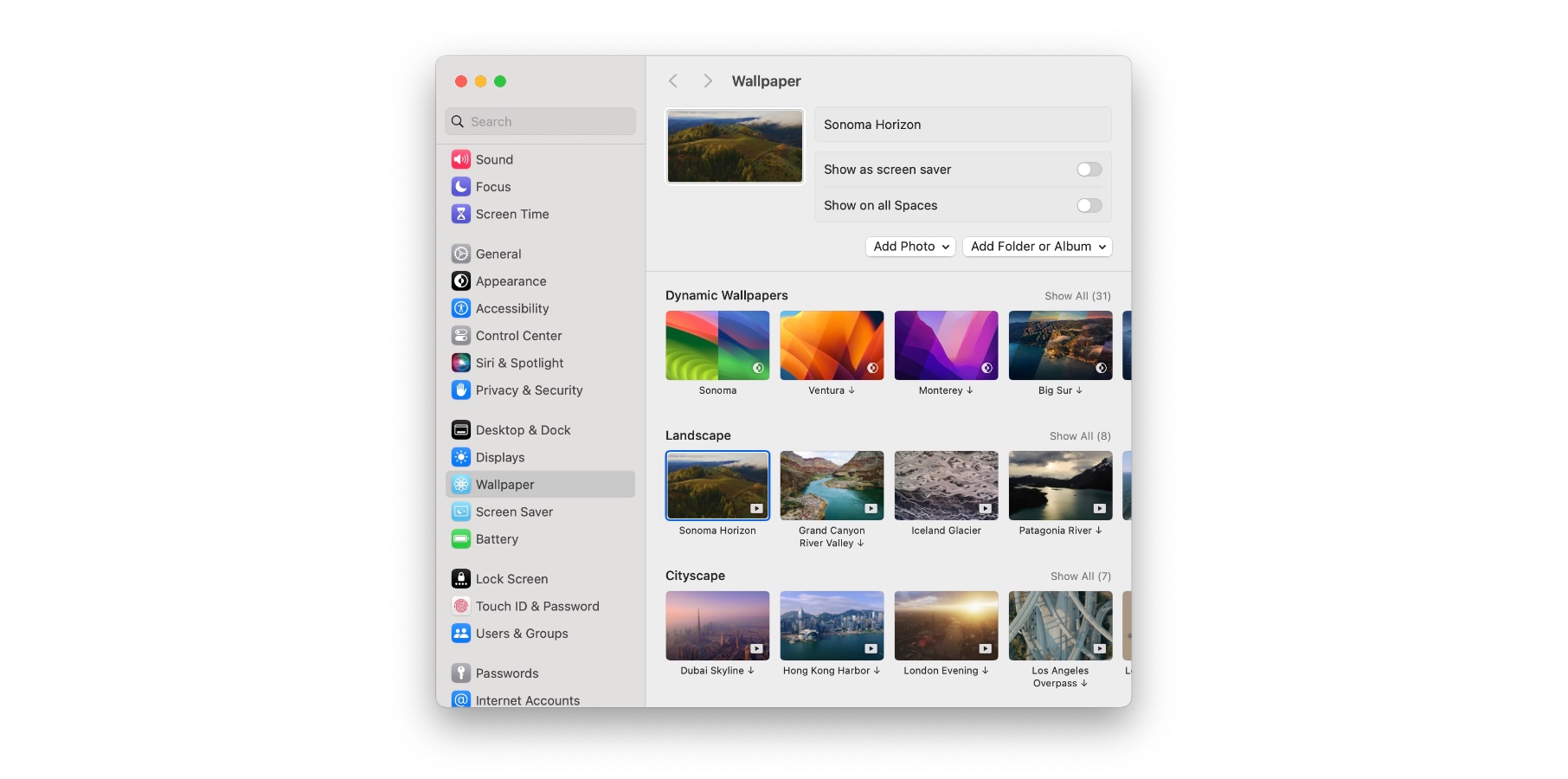Open Displays settings
The image size is (1568, 779).
[x=540, y=457]
